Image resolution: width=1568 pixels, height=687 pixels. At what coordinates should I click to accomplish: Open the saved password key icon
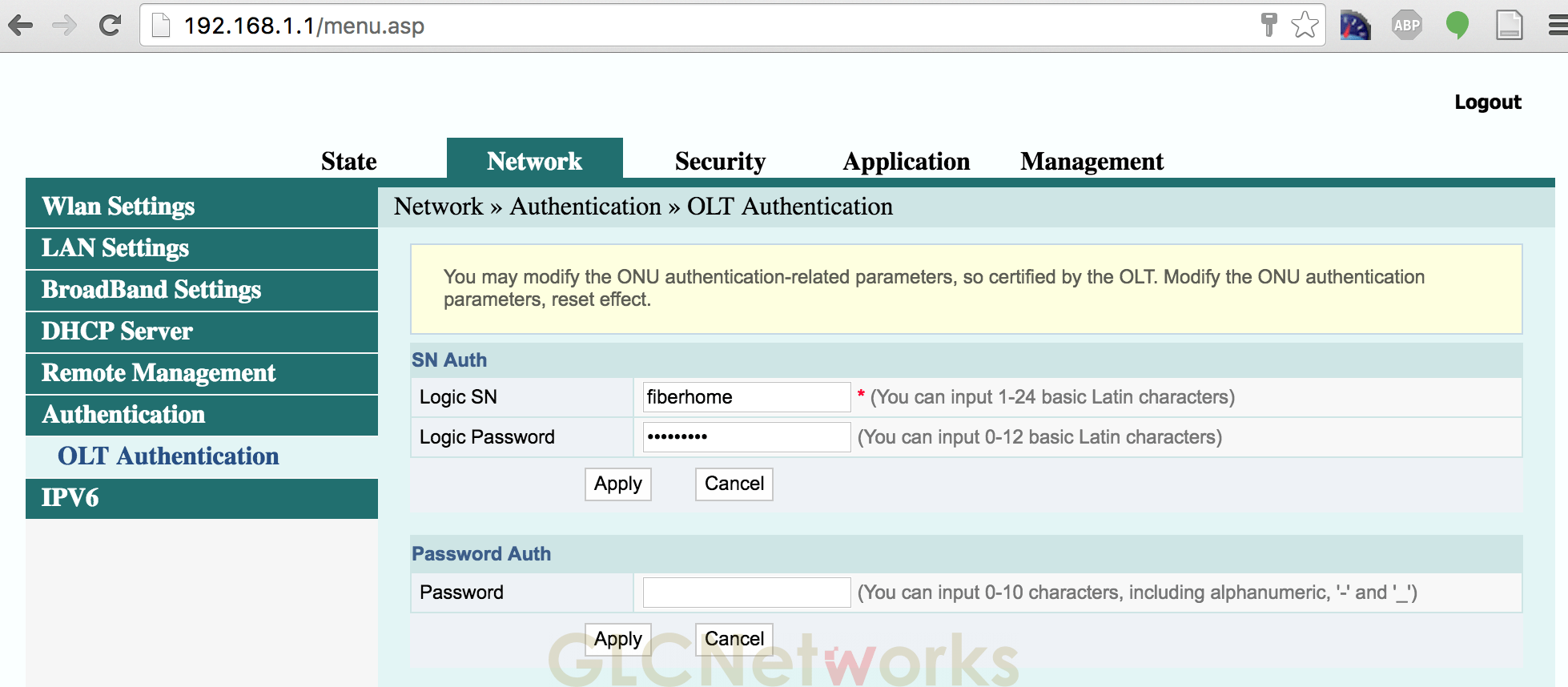tap(1268, 25)
